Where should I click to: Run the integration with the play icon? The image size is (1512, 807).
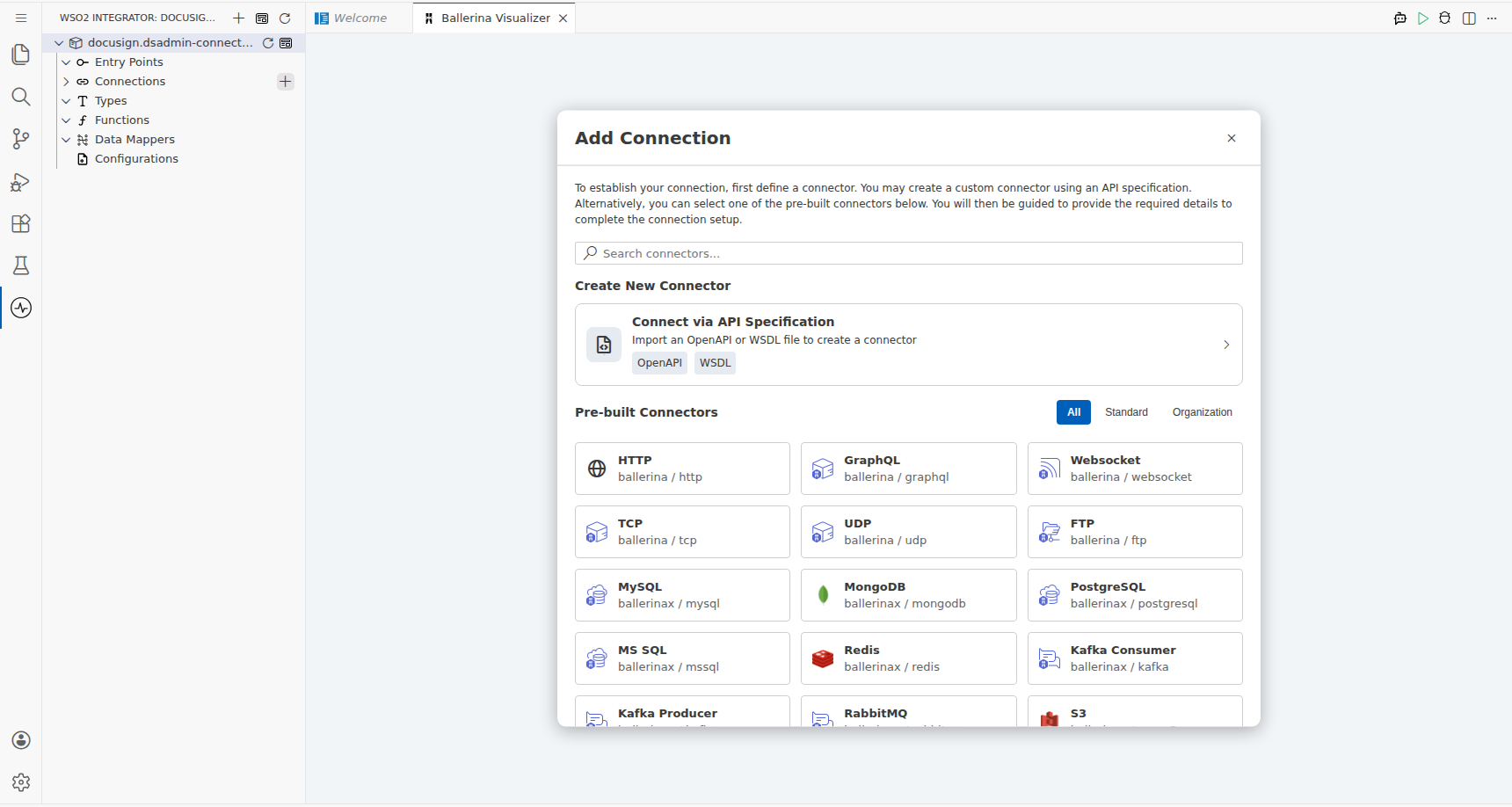pyautogui.click(x=1423, y=18)
